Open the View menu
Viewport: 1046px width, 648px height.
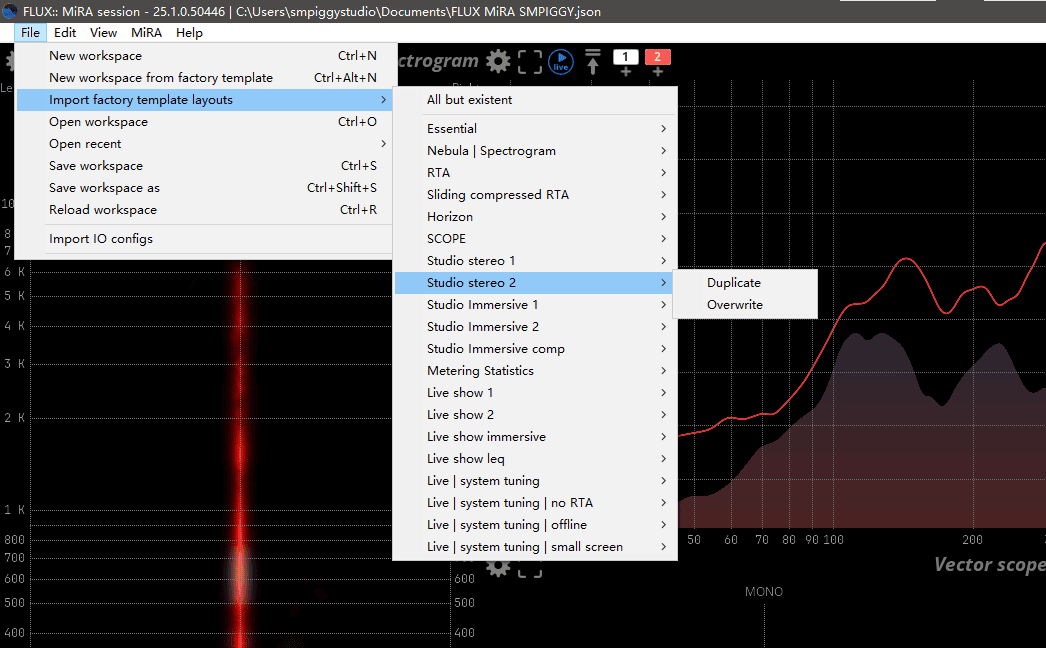point(103,33)
